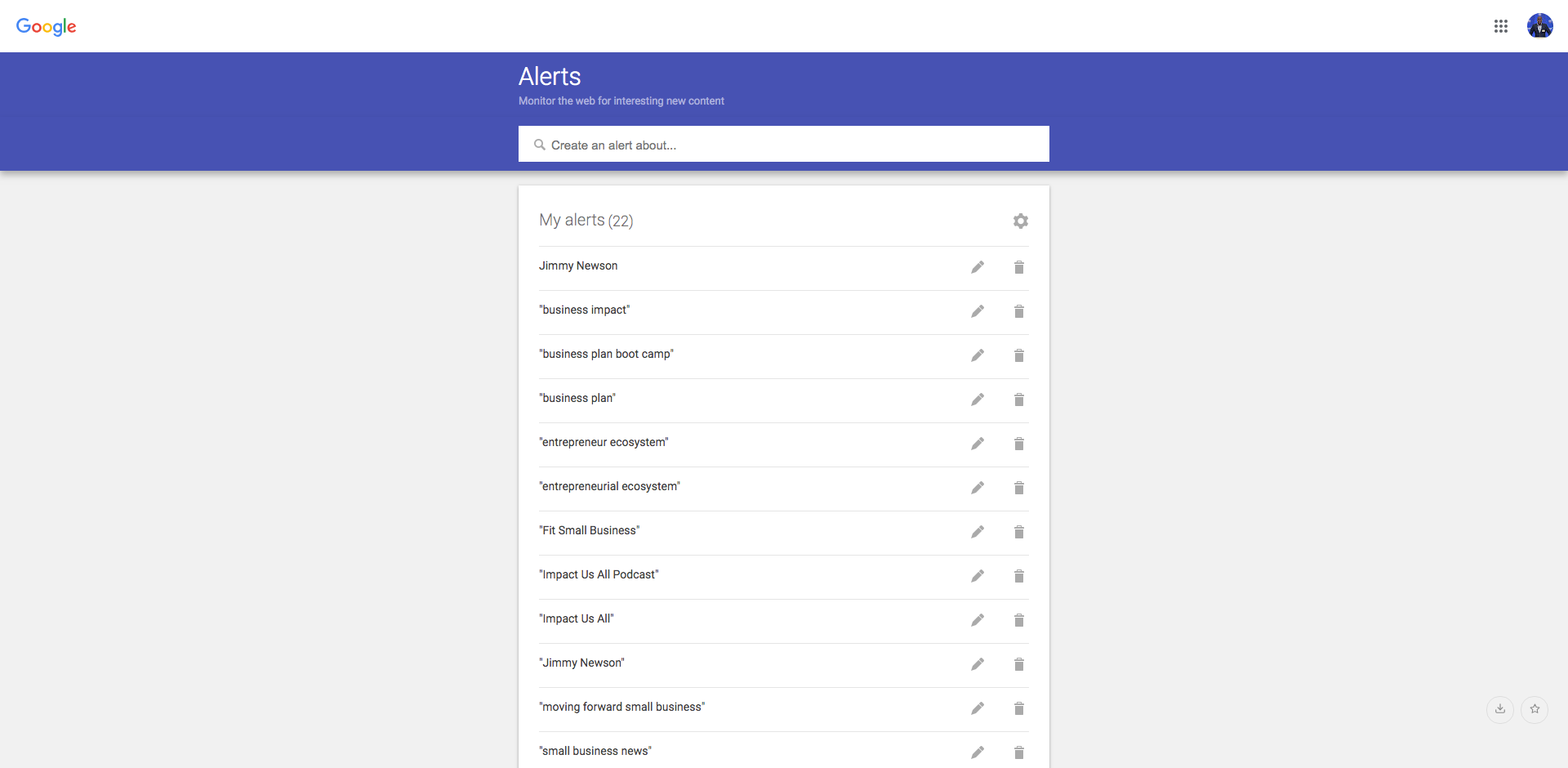Viewport: 1568px width, 768px height.
Task: Select the "Impact Us All" alert text
Action: point(576,618)
